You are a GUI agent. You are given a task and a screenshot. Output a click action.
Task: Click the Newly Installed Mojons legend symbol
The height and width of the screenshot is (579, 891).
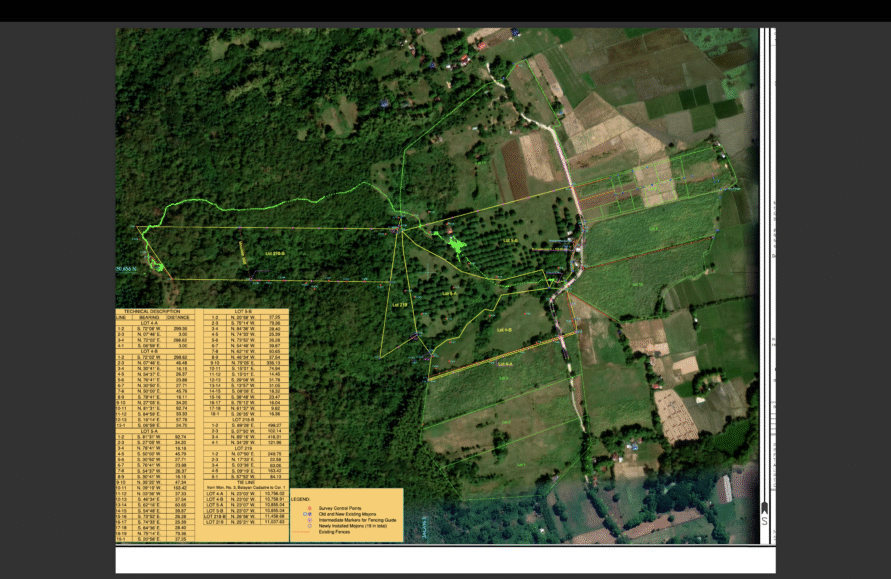click(x=309, y=527)
